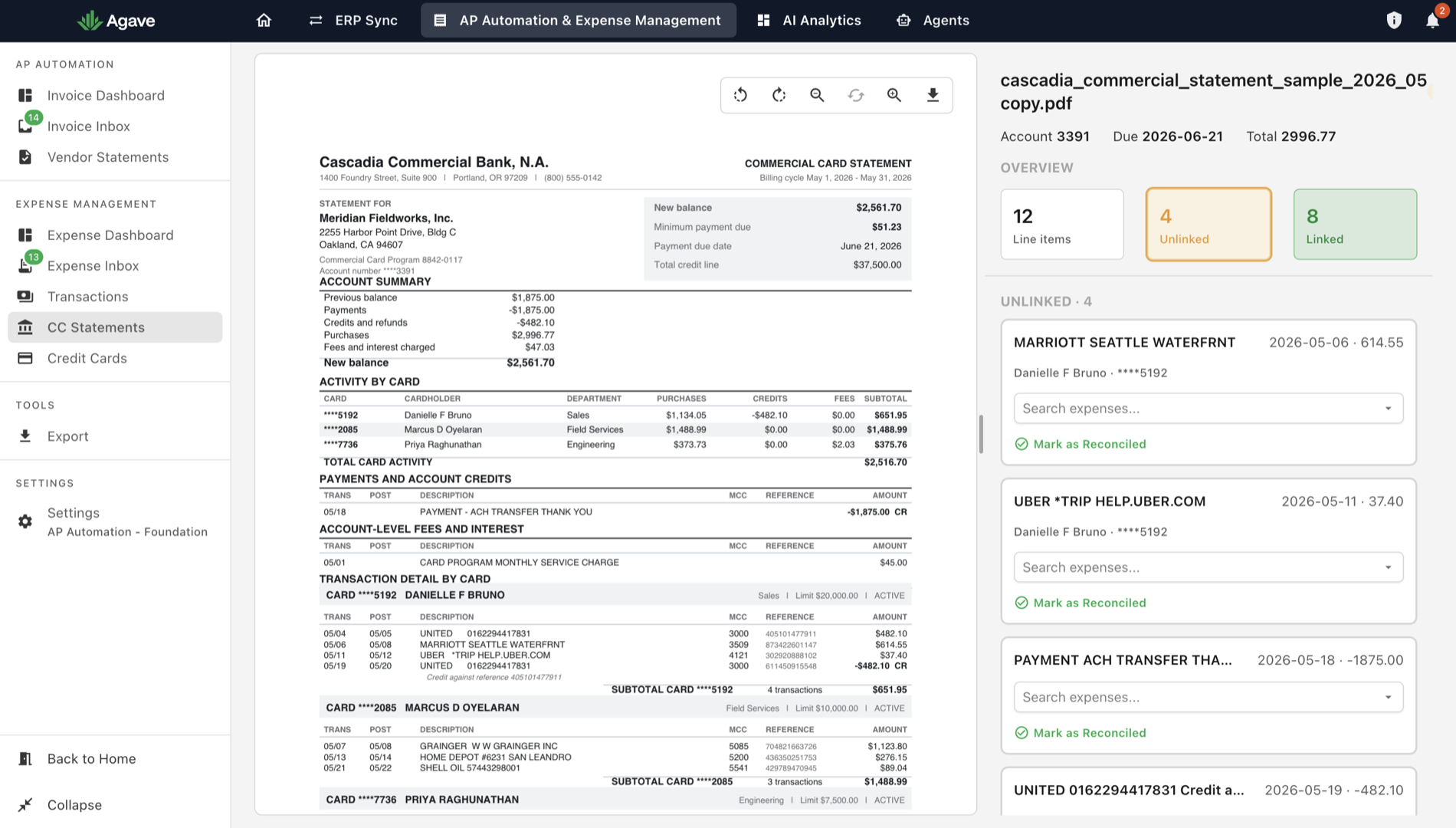Mark Uber Trip item as Reconciled
The height and width of the screenshot is (828, 1456).
point(1080,603)
